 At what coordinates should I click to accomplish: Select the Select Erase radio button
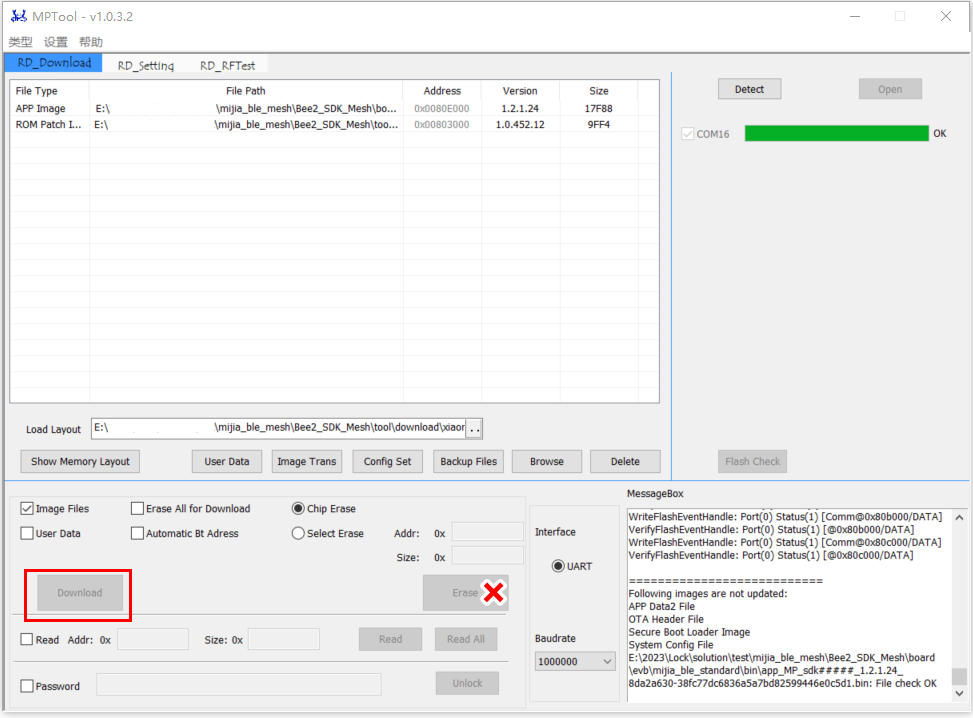point(298,533)
